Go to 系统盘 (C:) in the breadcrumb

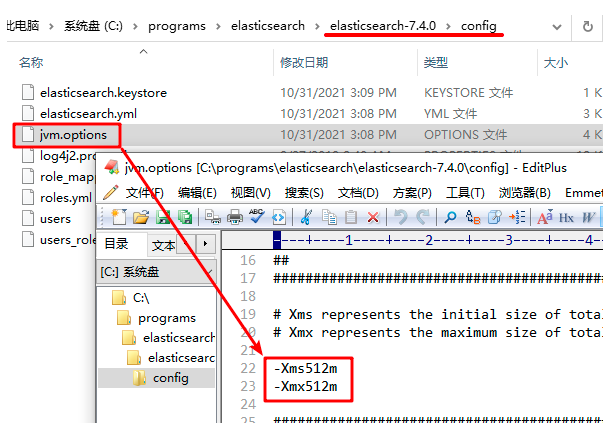93,26
